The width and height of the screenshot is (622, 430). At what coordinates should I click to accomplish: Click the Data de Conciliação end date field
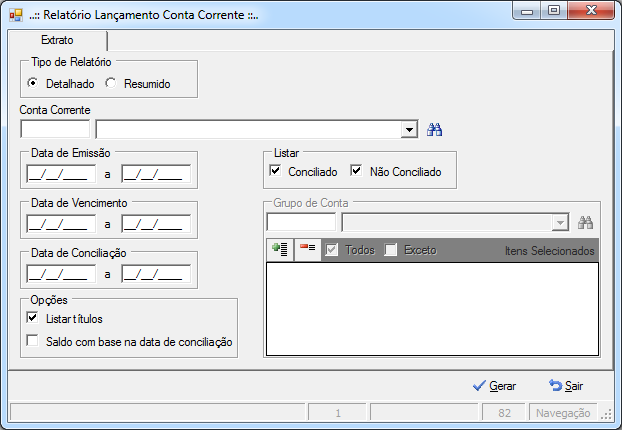pyautogui.click(x=156, y=274)
